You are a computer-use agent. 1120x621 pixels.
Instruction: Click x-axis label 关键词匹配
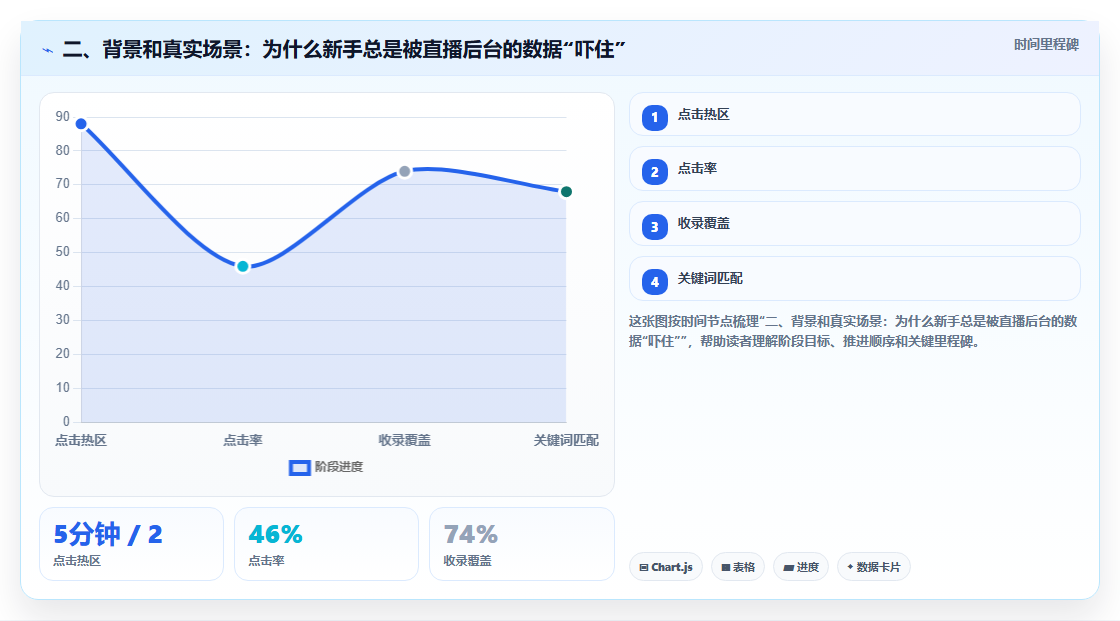click(x=566, y=441)
